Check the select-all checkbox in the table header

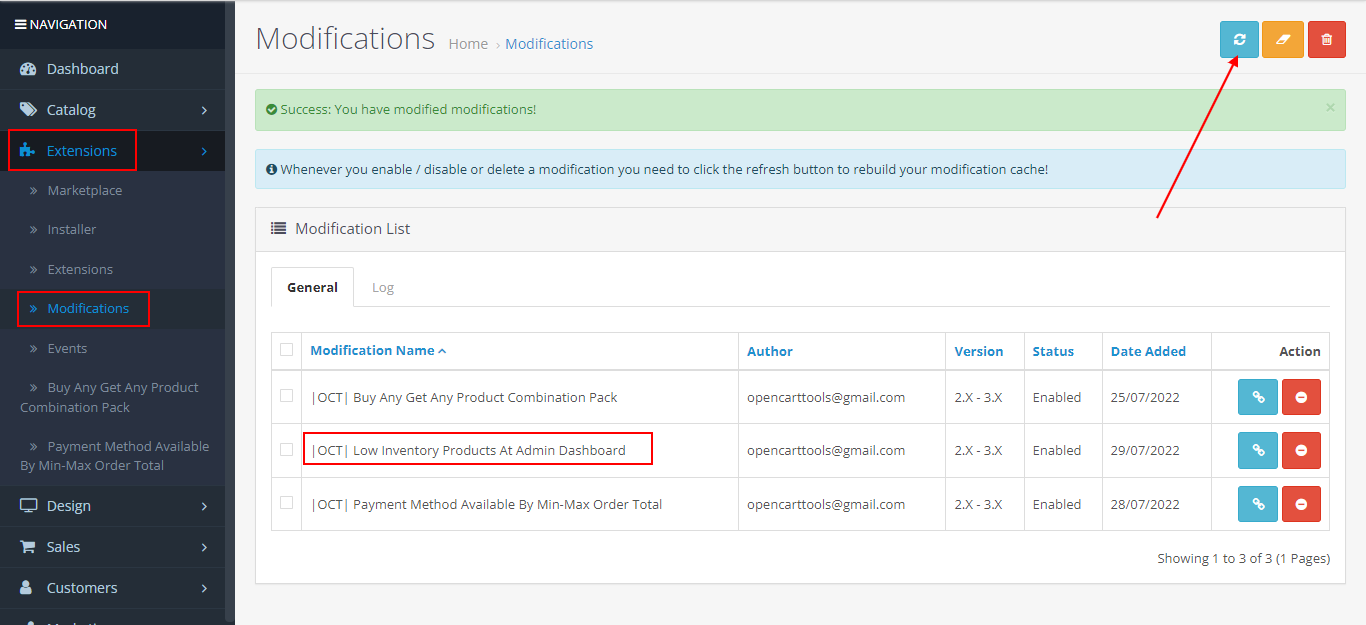[287, 350]
